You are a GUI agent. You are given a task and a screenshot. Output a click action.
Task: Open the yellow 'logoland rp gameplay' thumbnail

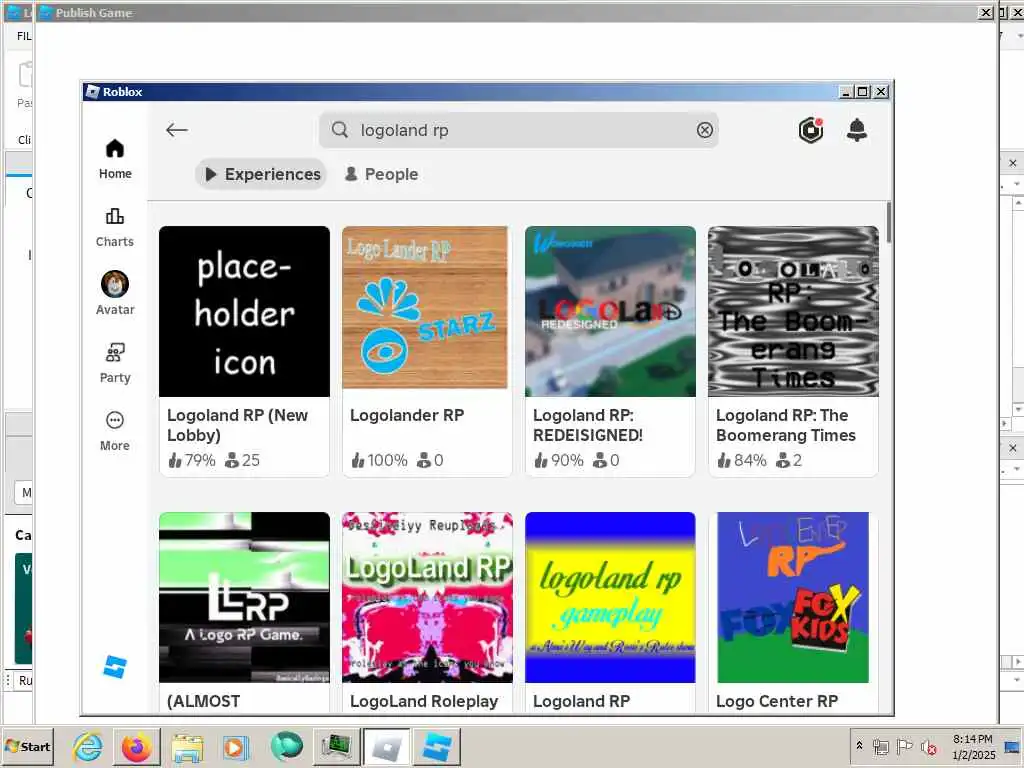click(611, 598)
